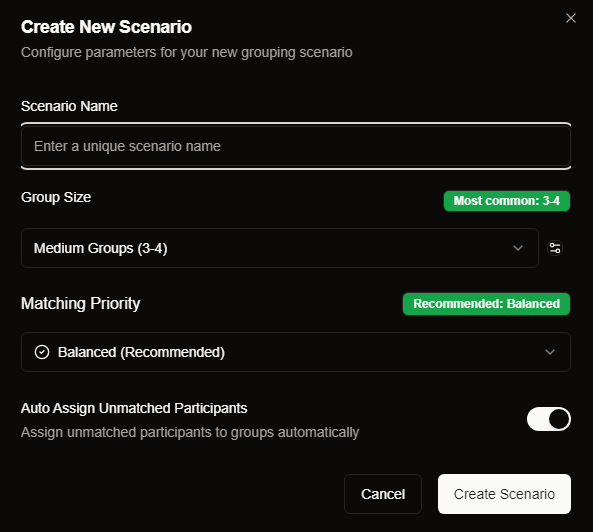
Task: Click chevron arrow in Matching Priority selector
Action: click(x=550, y=352)
